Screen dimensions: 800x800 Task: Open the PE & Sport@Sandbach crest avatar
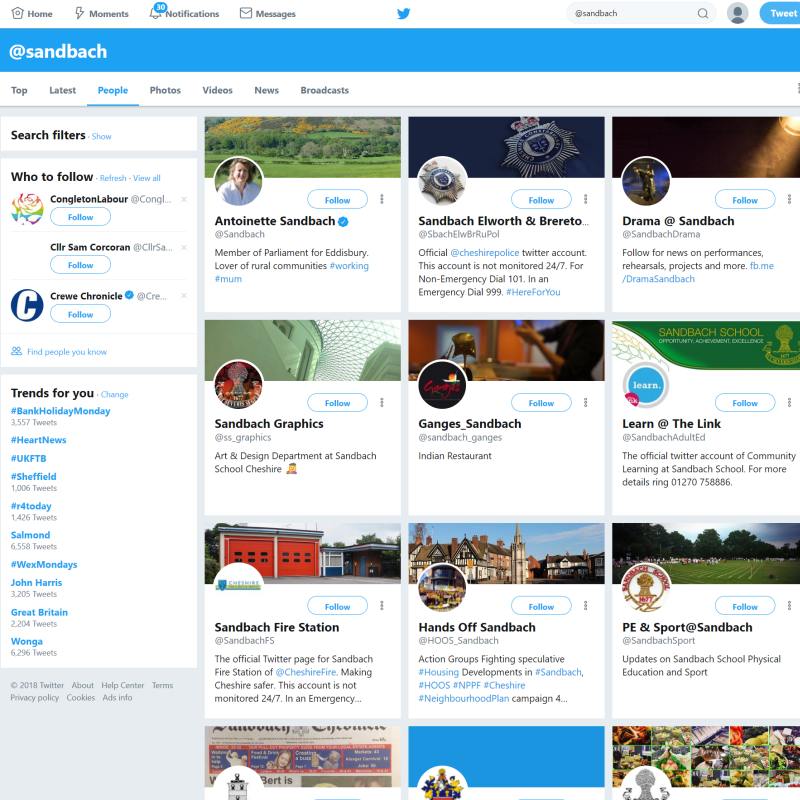645,588
